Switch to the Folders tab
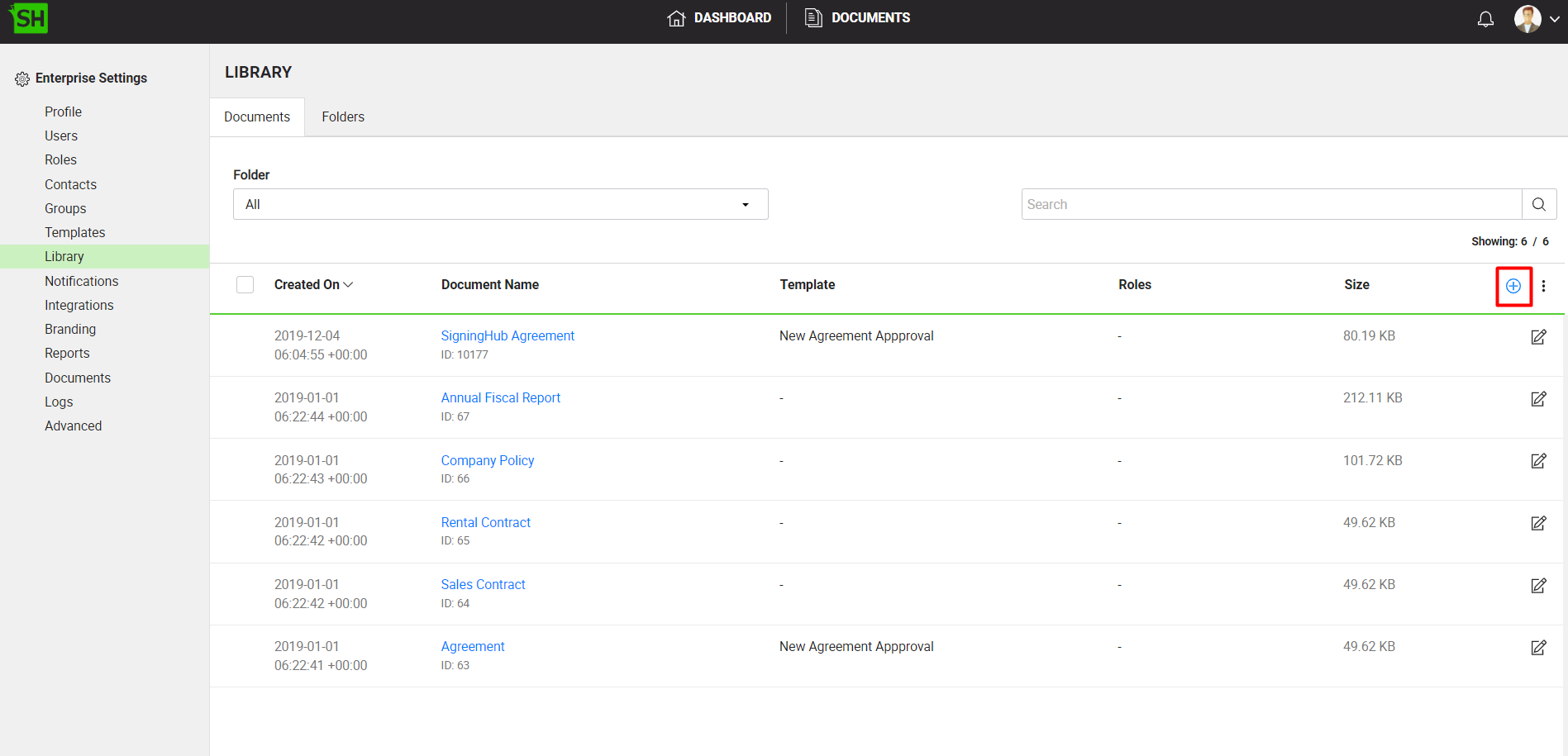The height and width of the screenshot is (756, 1568). click(x=343, y=117)
